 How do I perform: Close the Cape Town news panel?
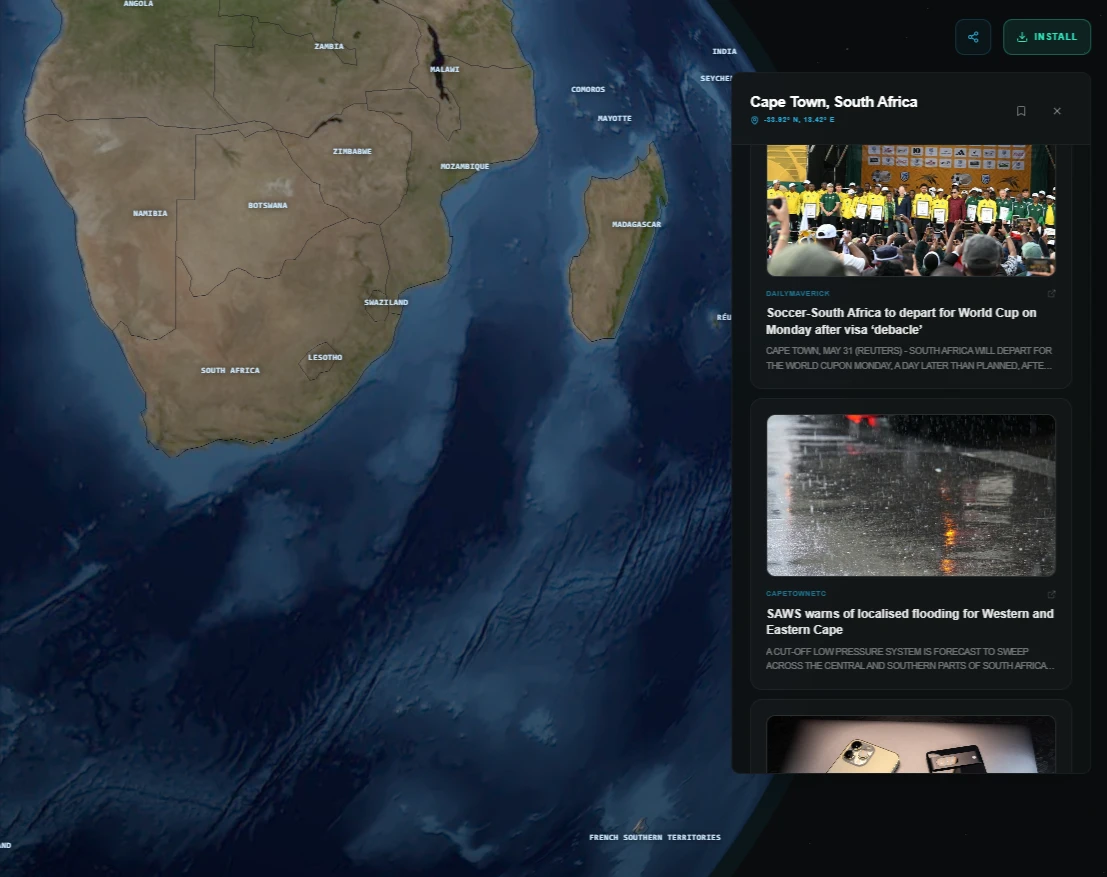click(x=1057, y=111)
